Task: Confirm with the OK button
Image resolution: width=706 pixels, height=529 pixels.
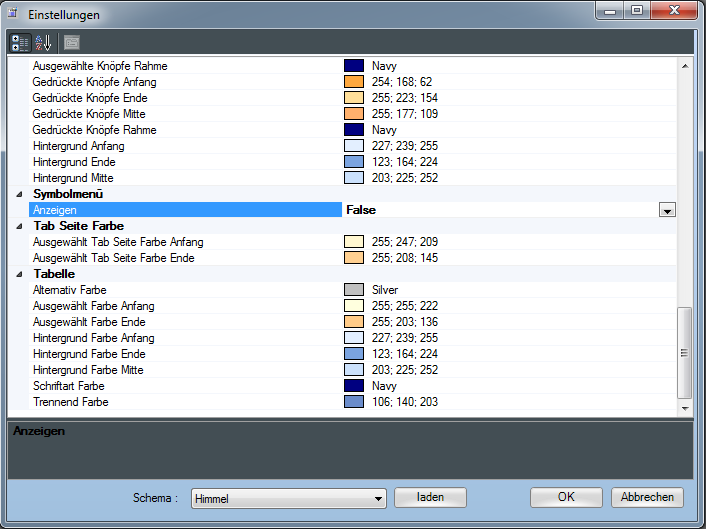Action: (x=566, y=497)
